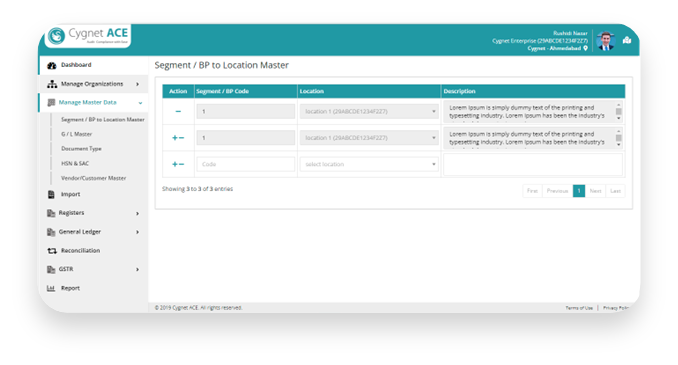678x365 pixels.
Task: Expand the Registers submenu arrow
Action: 138,213
